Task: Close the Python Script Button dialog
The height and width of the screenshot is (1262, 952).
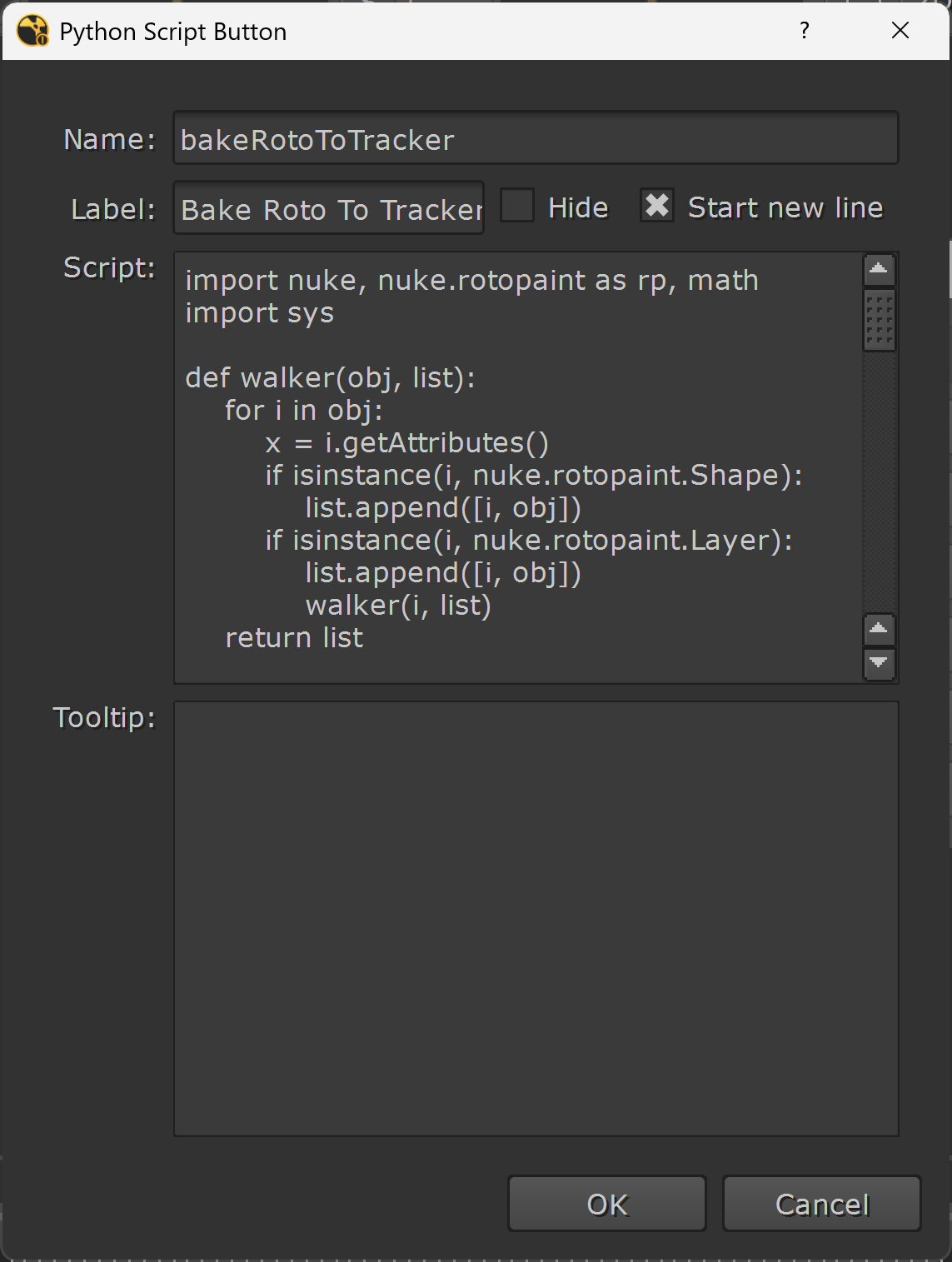Action: point(900,31)
